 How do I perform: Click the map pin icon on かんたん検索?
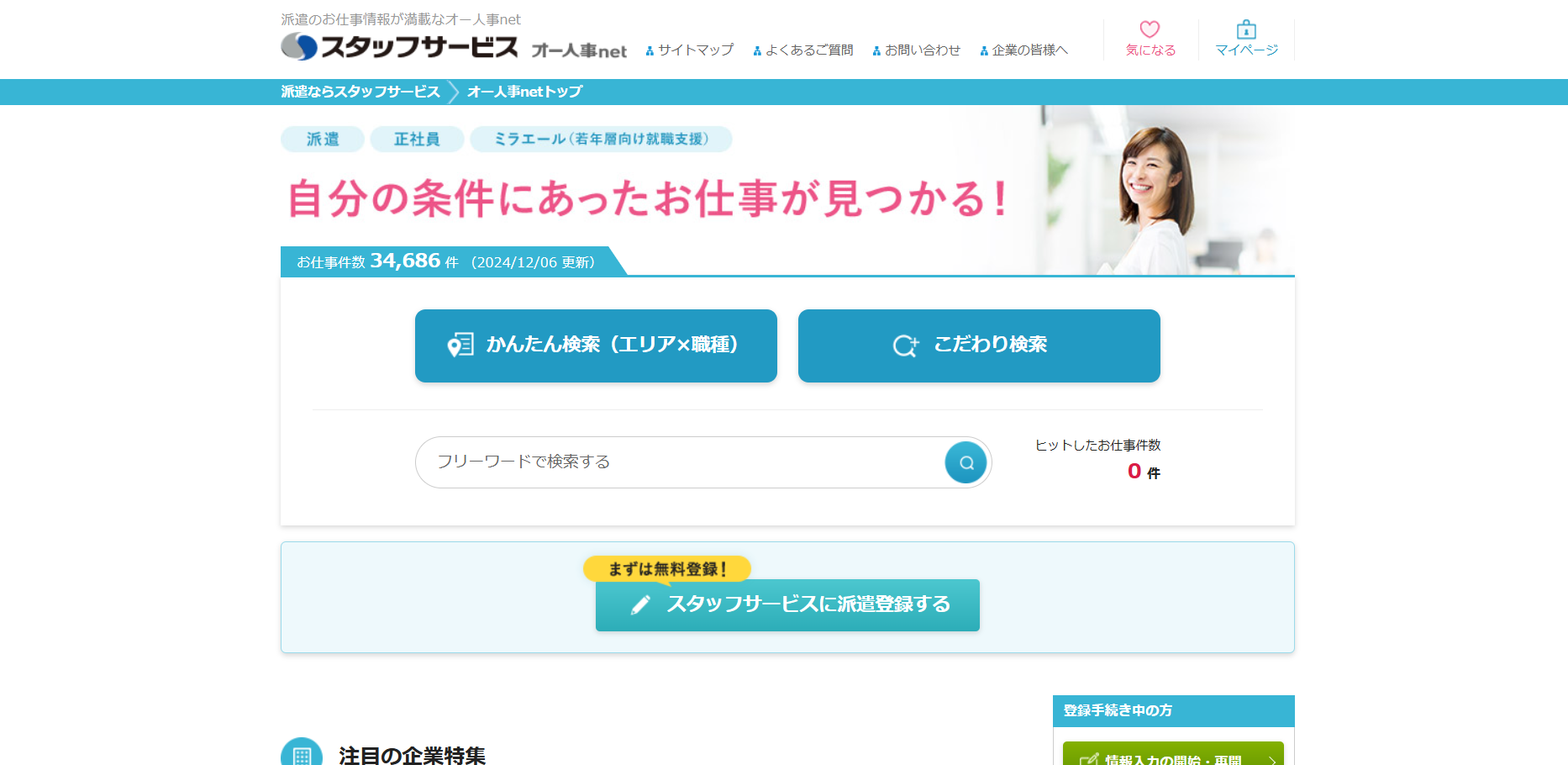460,345
